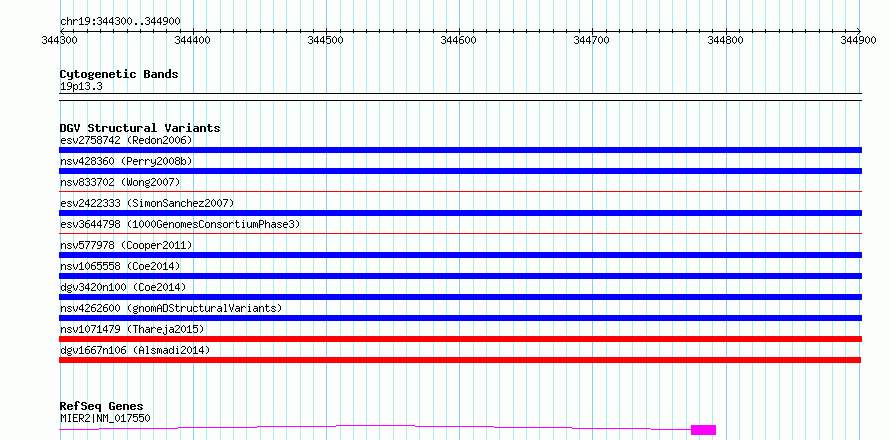Viewport: 890px width, 440px height.
Task: Click the RefSeq Genes track heading
Action: pyautogui.click(x=102, y=407)
